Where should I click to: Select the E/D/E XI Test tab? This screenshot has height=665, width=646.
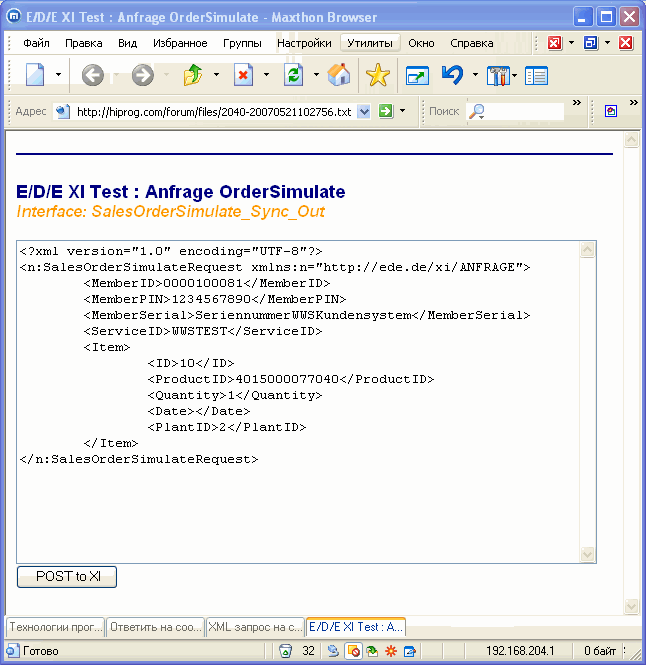click(x=356, y=626)
